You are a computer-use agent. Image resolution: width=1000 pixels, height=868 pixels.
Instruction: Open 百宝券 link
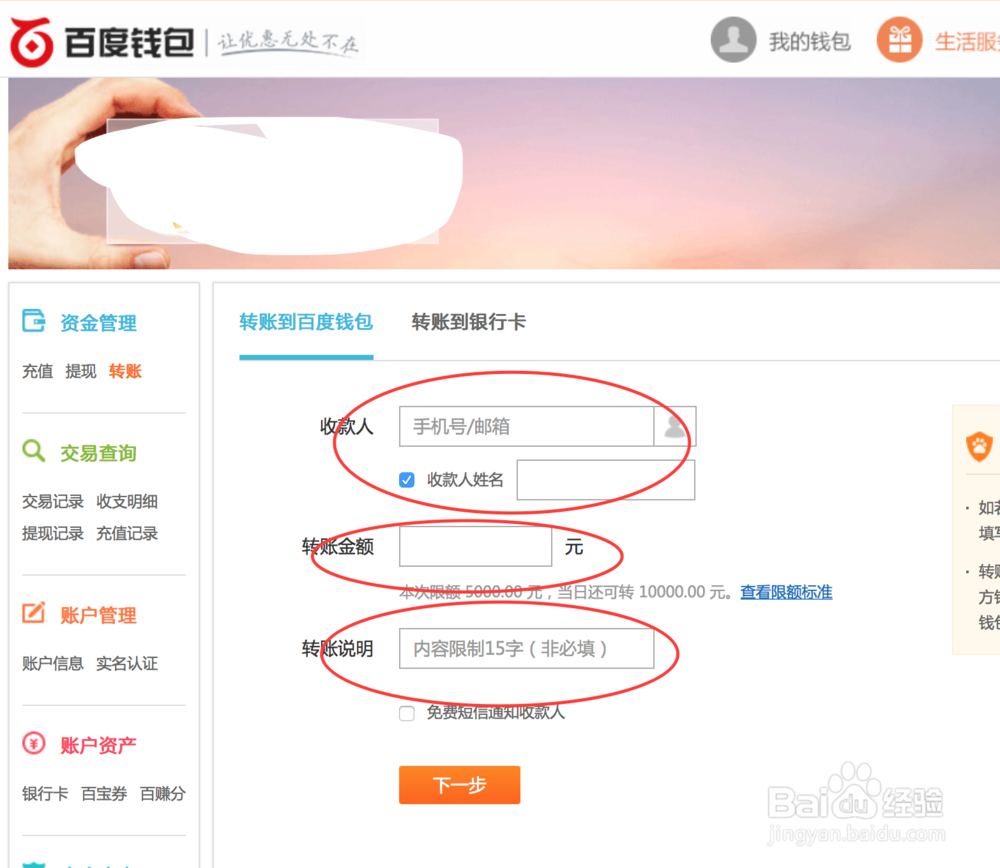104,793
